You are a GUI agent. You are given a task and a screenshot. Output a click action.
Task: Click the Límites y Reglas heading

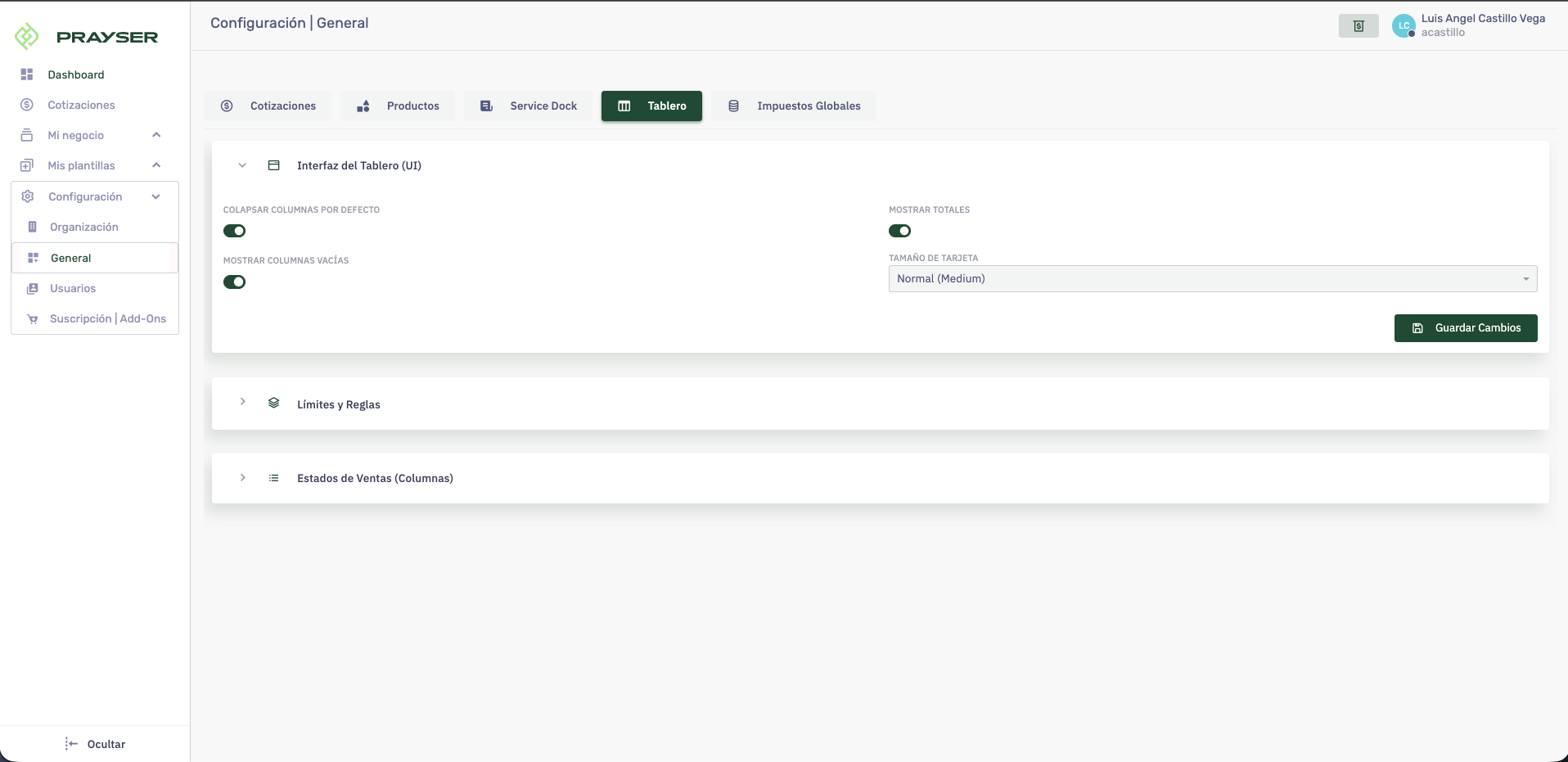[339, 404]
